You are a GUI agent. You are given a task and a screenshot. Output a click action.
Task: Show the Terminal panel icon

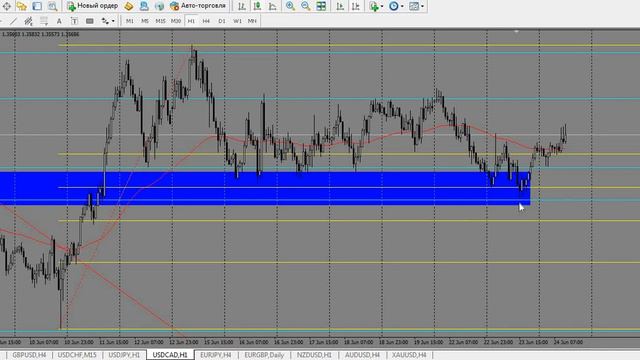pyautogui.click(x=37, y=6)
